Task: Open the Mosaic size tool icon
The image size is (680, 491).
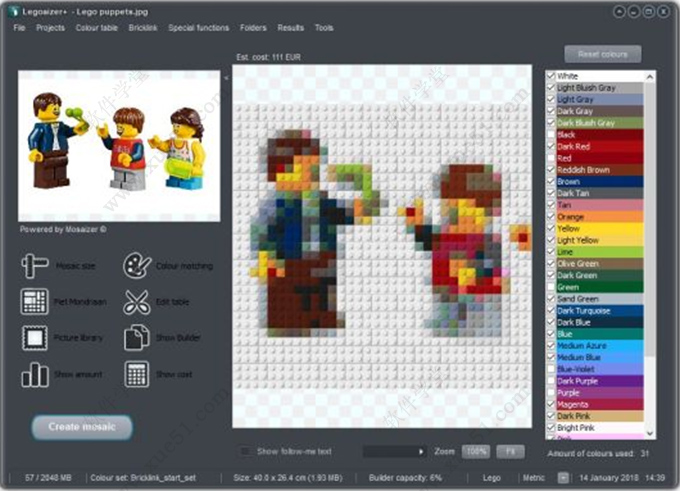Action: [x=35, y=265]
